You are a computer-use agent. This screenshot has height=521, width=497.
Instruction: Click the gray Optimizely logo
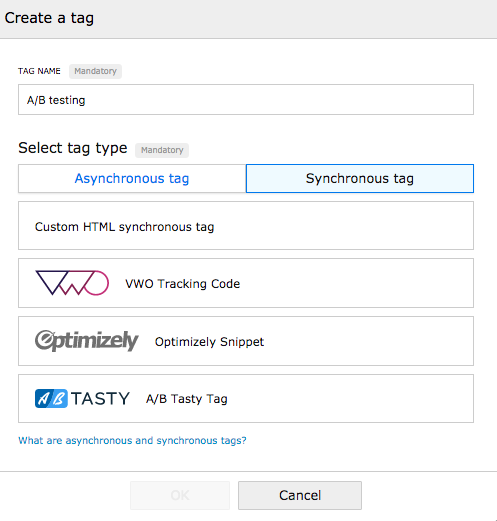point(87,341)
